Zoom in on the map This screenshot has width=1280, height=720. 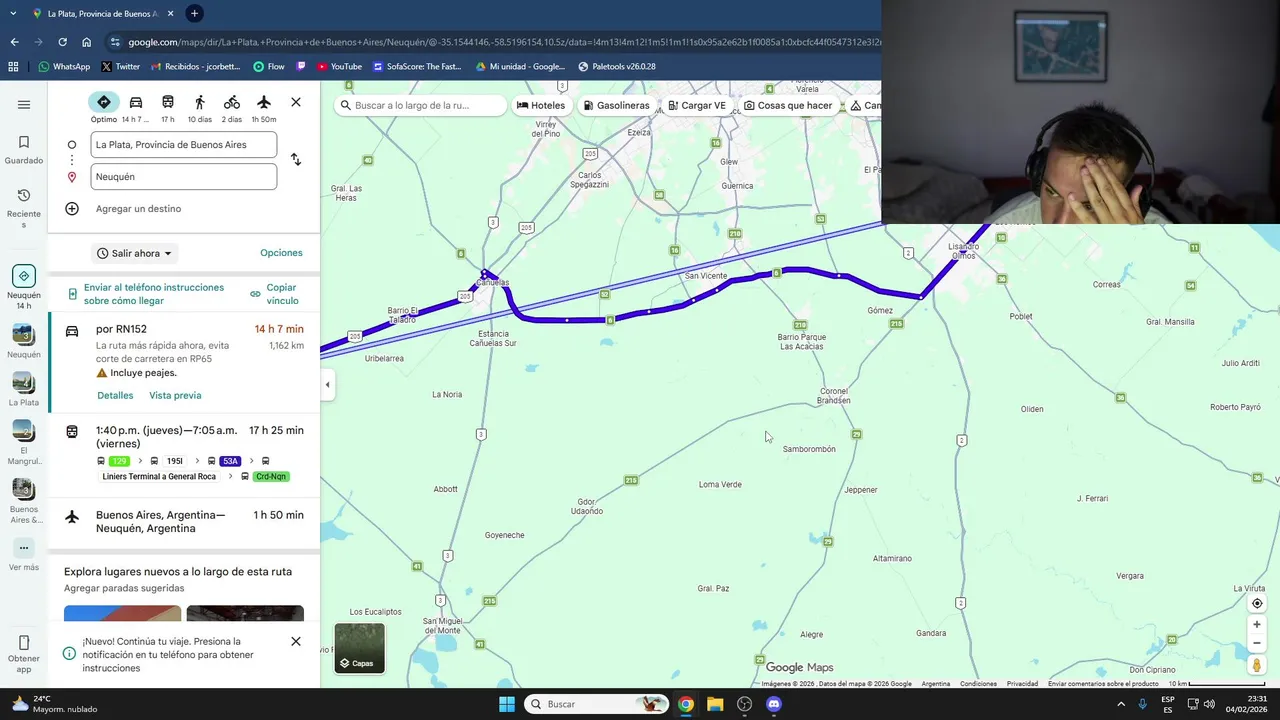1257,625
